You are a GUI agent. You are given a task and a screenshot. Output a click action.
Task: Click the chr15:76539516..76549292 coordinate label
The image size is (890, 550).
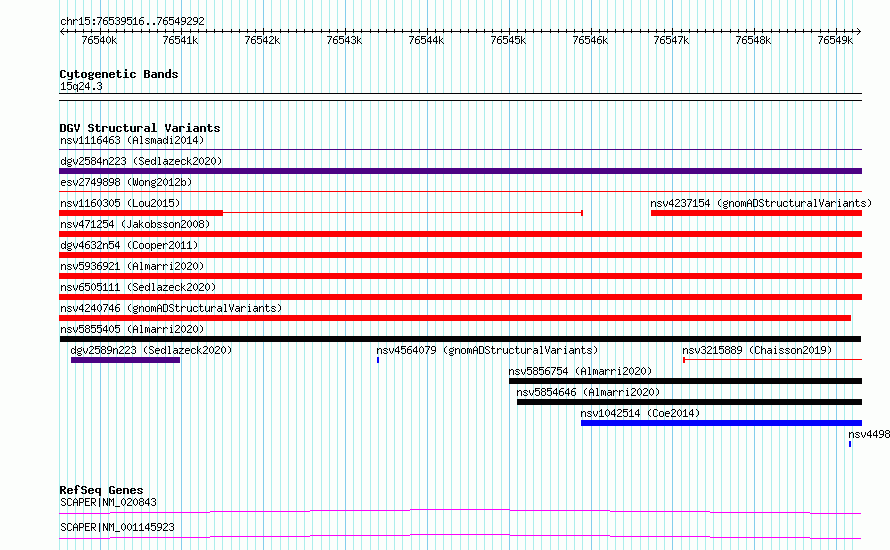click(132, 21)
